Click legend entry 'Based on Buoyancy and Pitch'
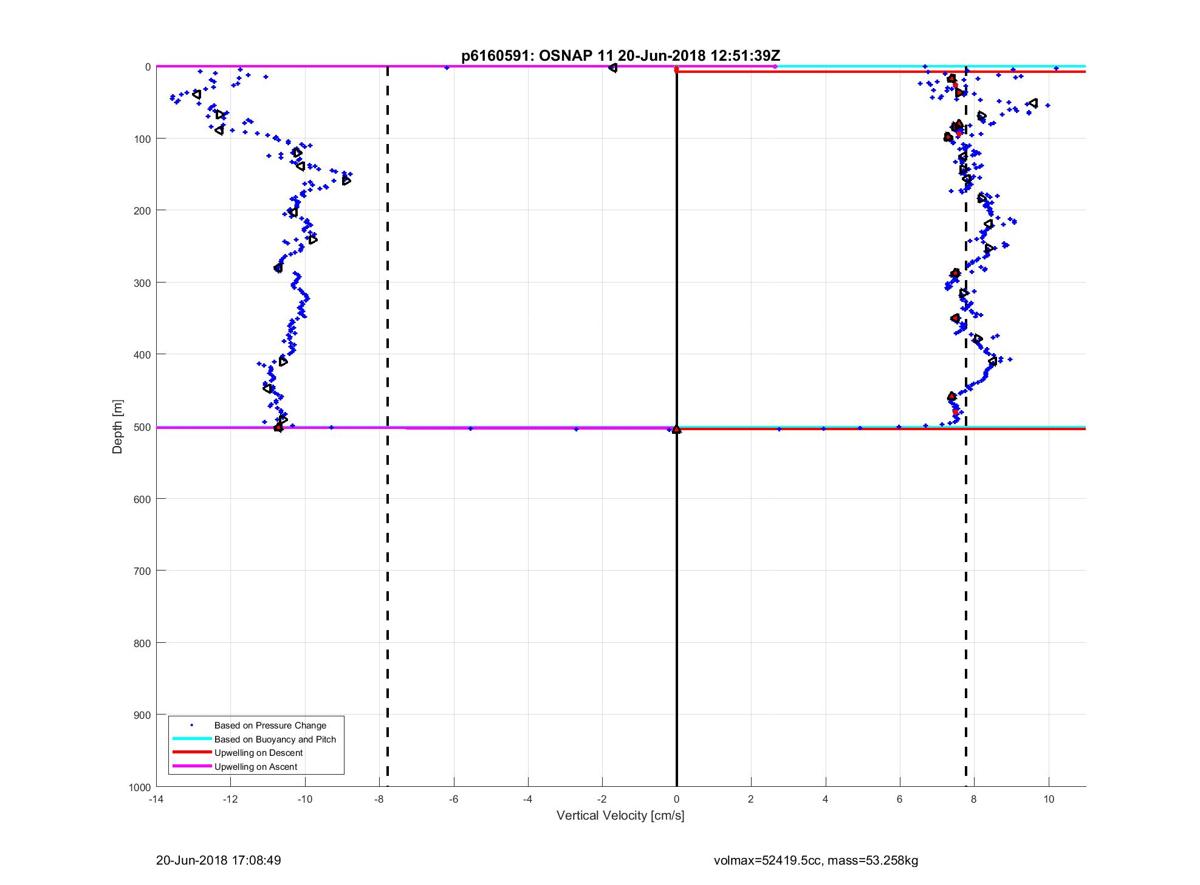This screenshot has height=885, width=1200. coord(276,739)
